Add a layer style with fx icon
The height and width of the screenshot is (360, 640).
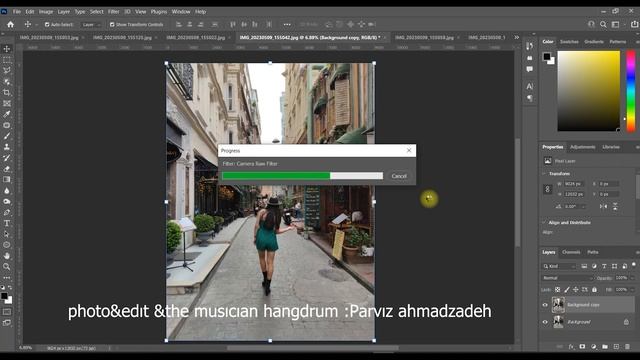point(571,347)
